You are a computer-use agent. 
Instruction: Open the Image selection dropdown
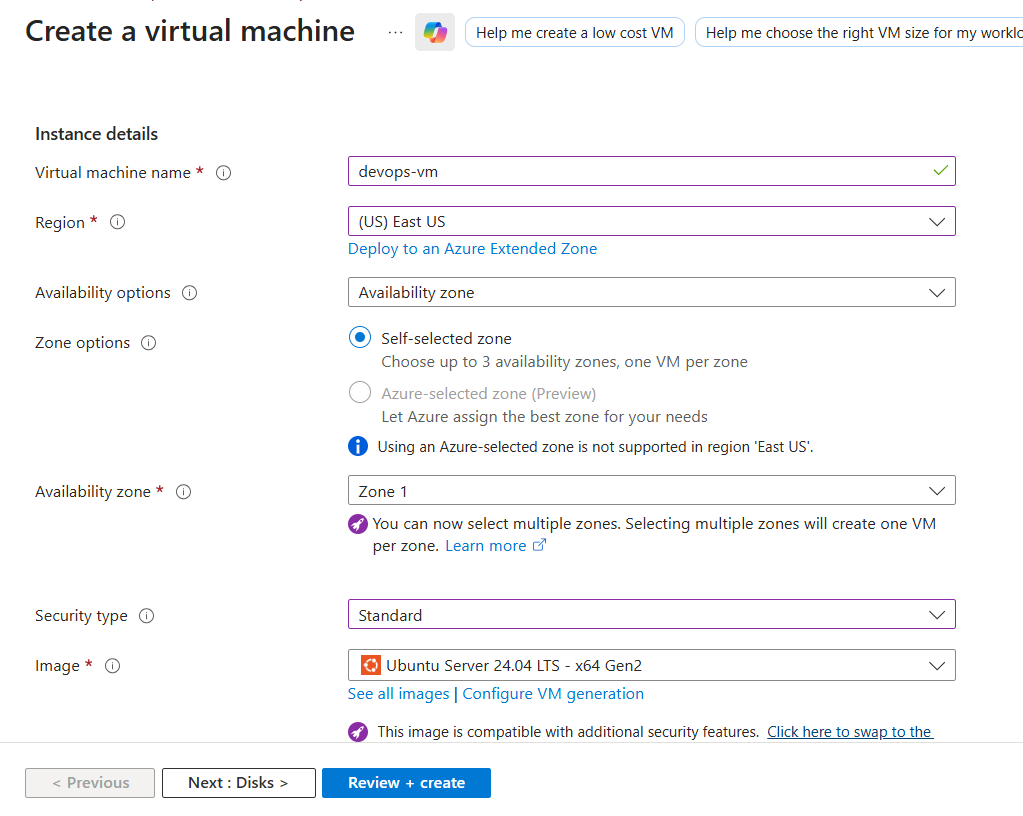pos(651,665)
